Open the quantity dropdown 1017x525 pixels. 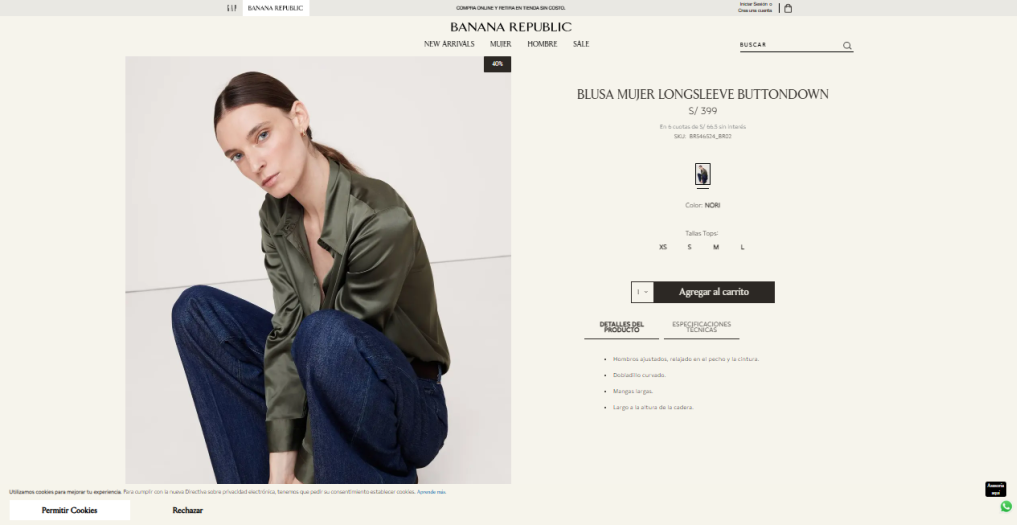coord(642,292)
